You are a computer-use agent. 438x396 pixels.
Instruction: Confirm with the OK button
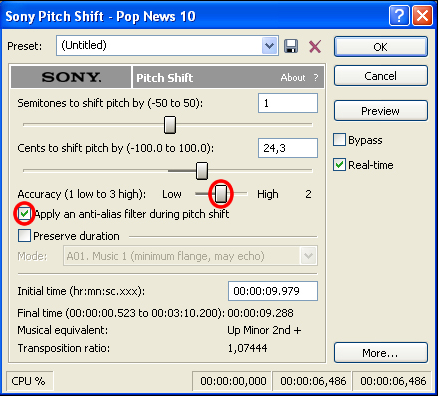click(x=381, y=47)
